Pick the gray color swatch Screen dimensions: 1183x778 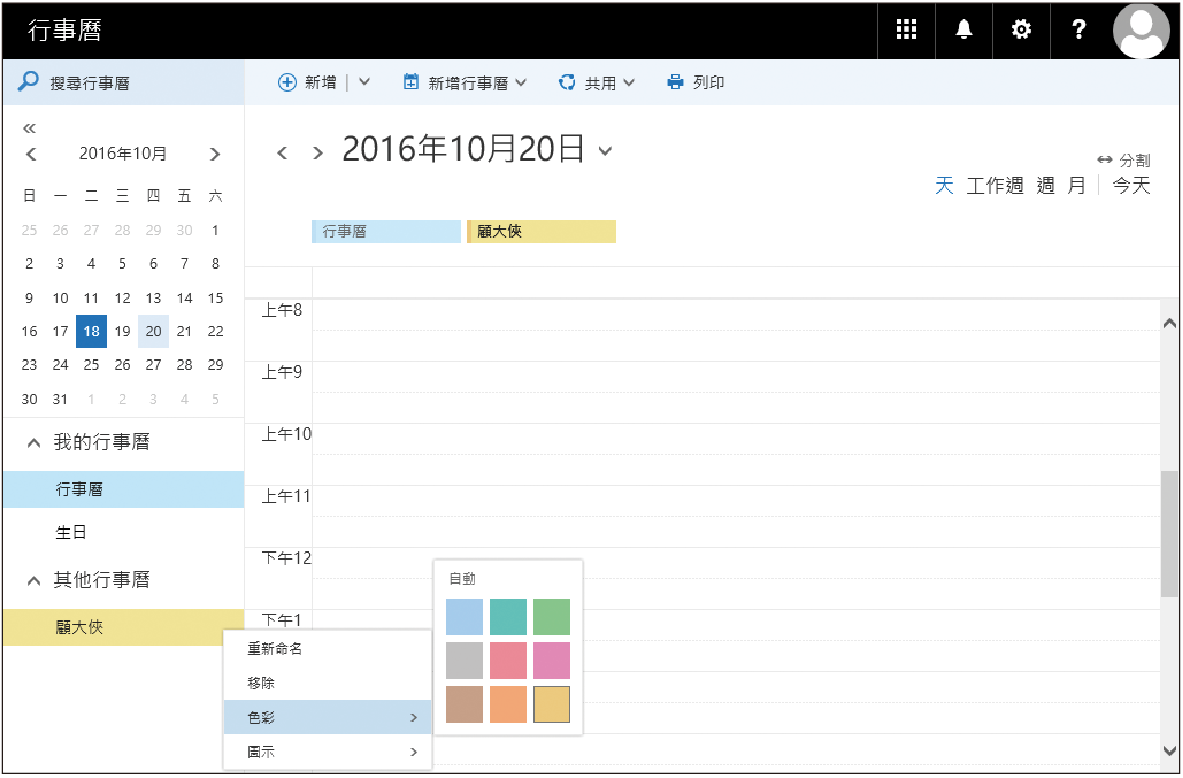coord(465,660)
